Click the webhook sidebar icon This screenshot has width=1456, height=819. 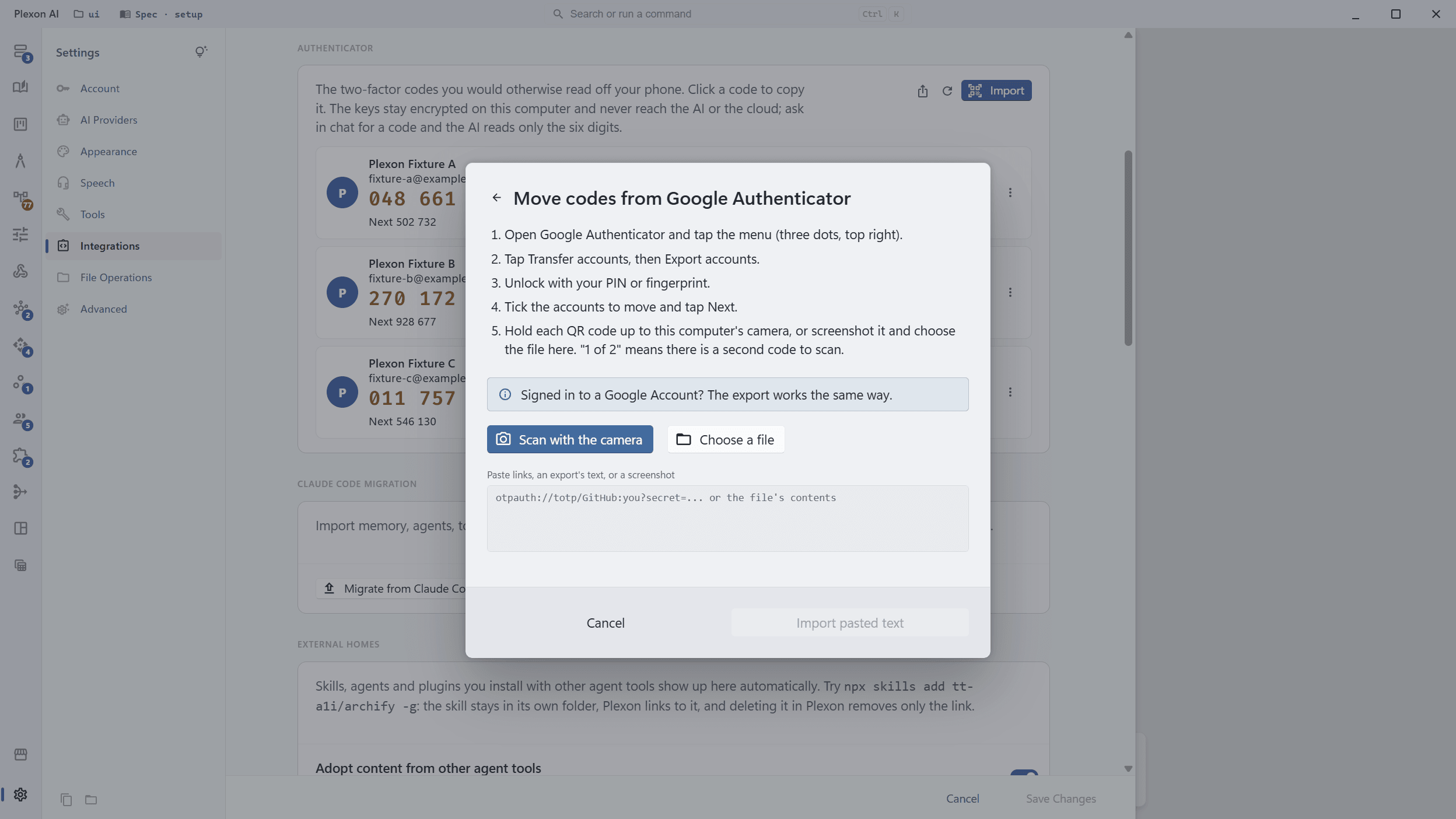point(20,271)
